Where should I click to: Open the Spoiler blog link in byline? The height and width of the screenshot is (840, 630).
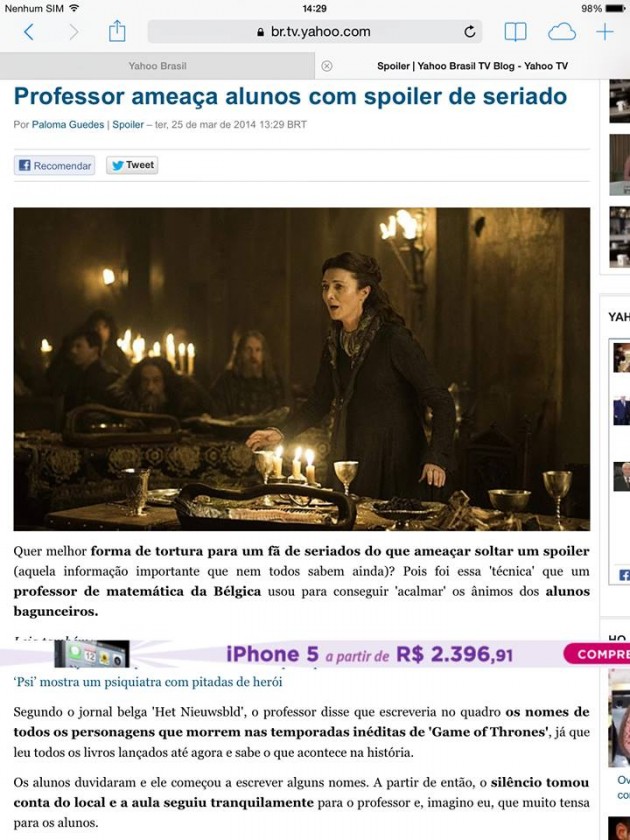coord(128,124)
